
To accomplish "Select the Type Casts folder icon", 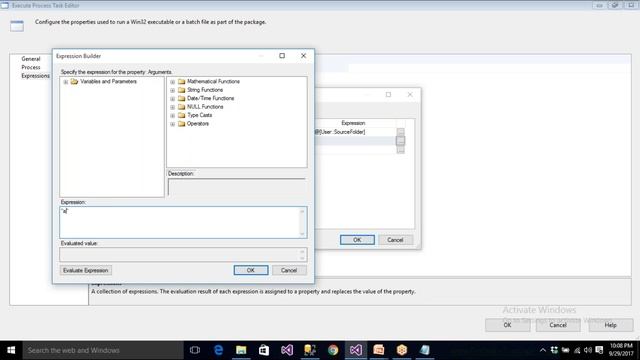I will [x=182, y=115].
